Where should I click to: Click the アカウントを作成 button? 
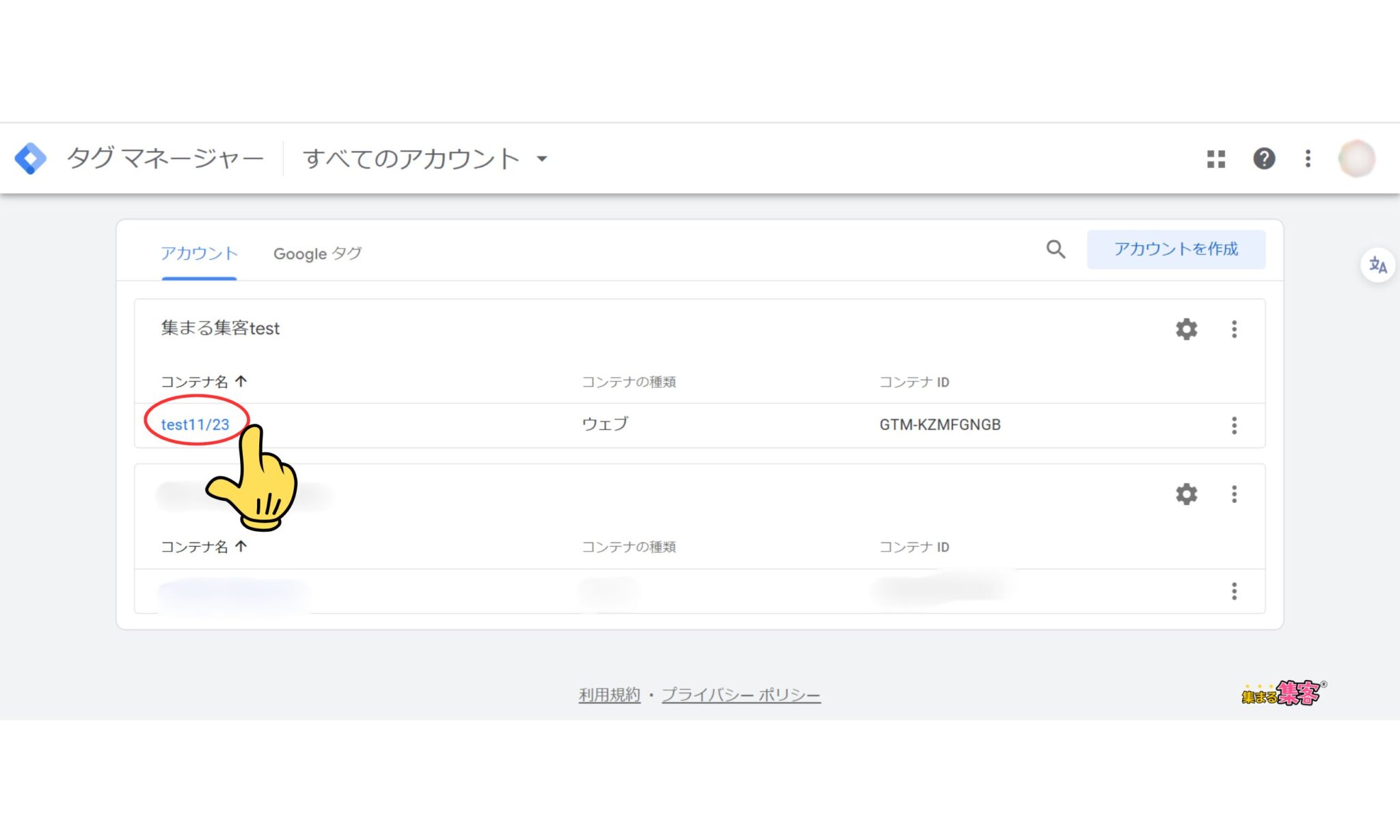pyautogui.click(x=1176, y=249)
